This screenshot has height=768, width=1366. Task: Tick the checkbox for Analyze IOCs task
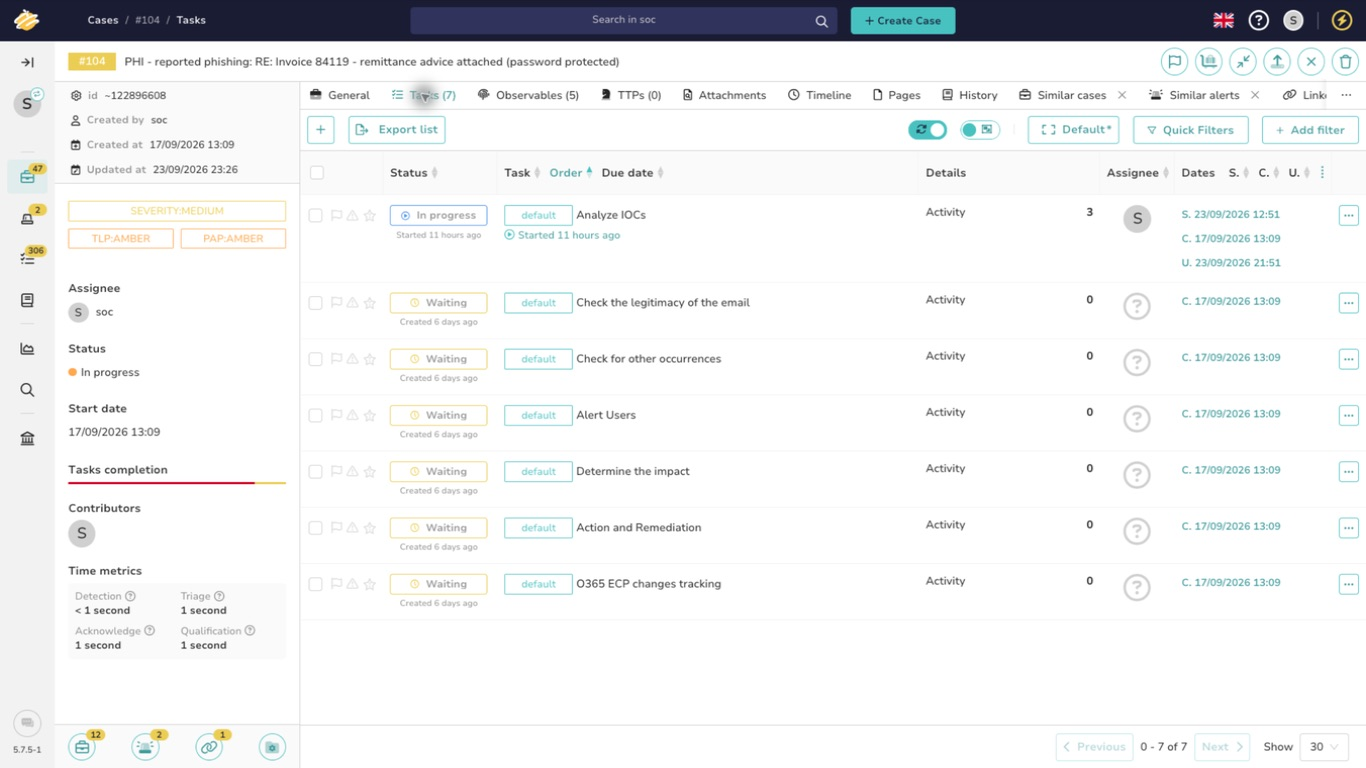click(x=316, y=215)
